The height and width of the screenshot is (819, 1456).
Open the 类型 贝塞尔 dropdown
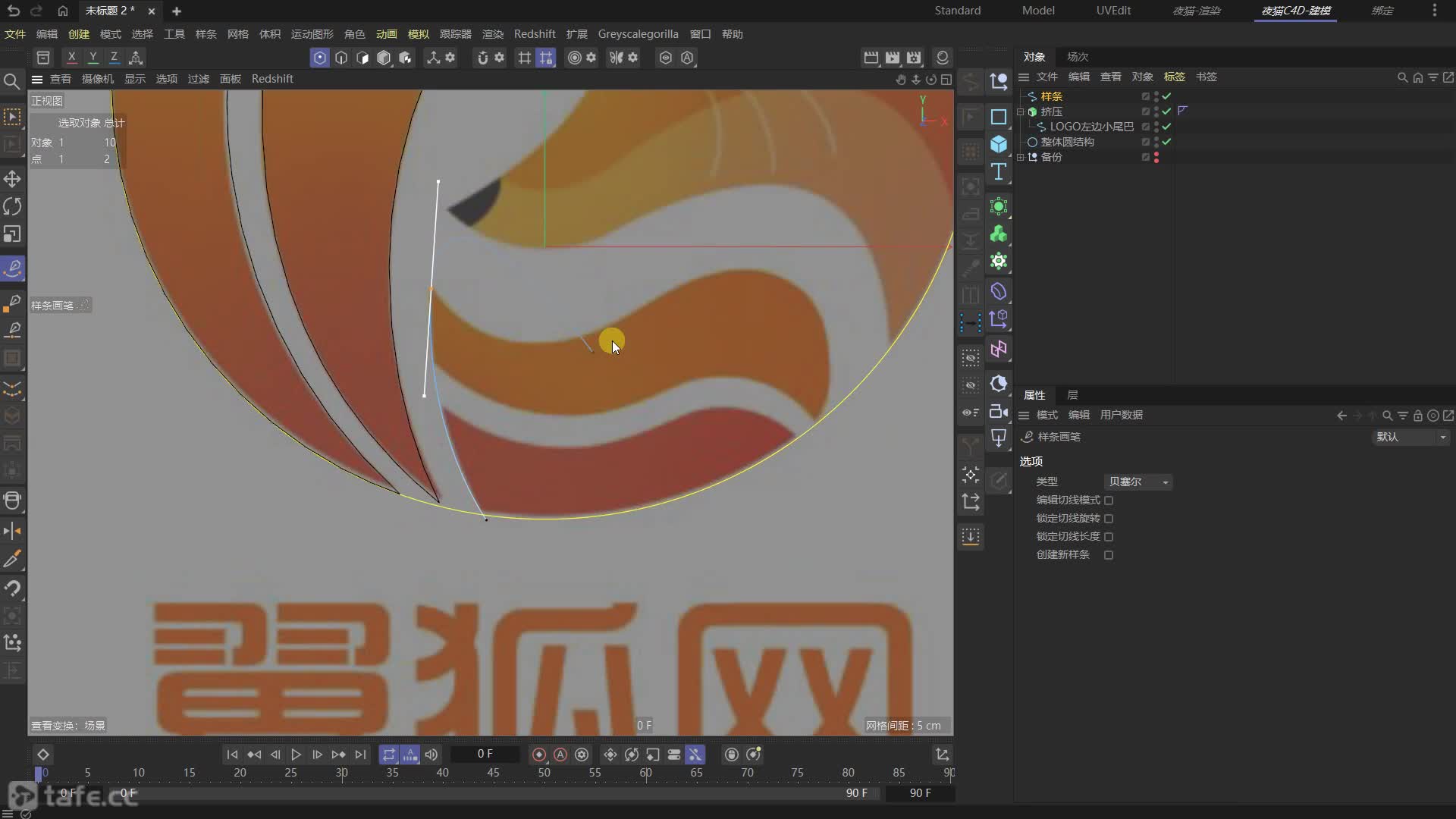pyautogui.click(x=1138, y=482)
